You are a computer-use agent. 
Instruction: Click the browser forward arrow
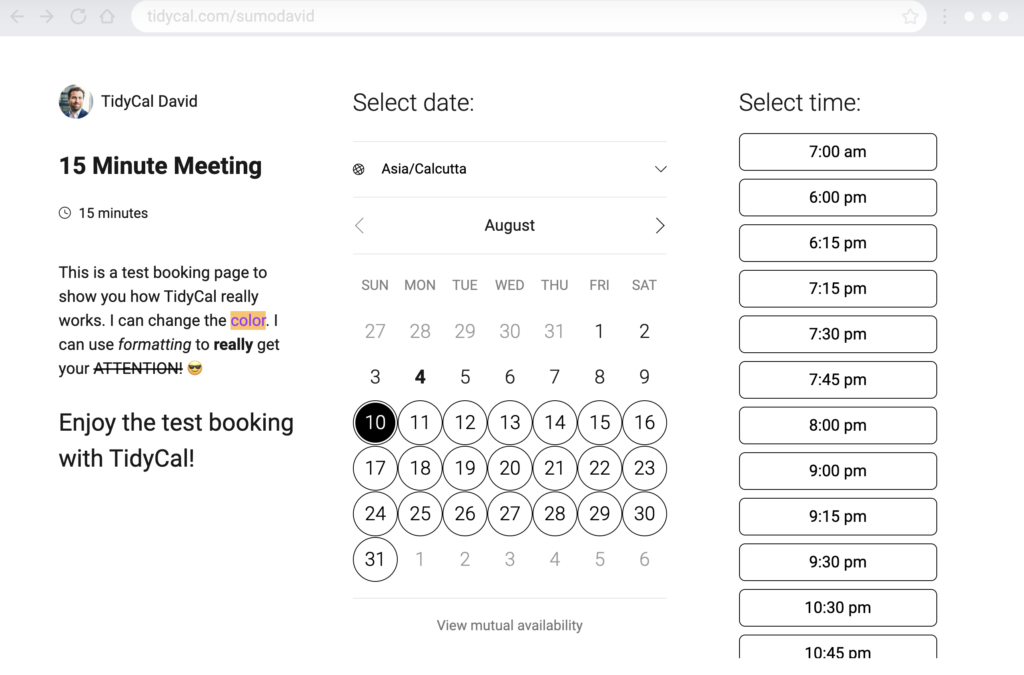pos(47,16)
